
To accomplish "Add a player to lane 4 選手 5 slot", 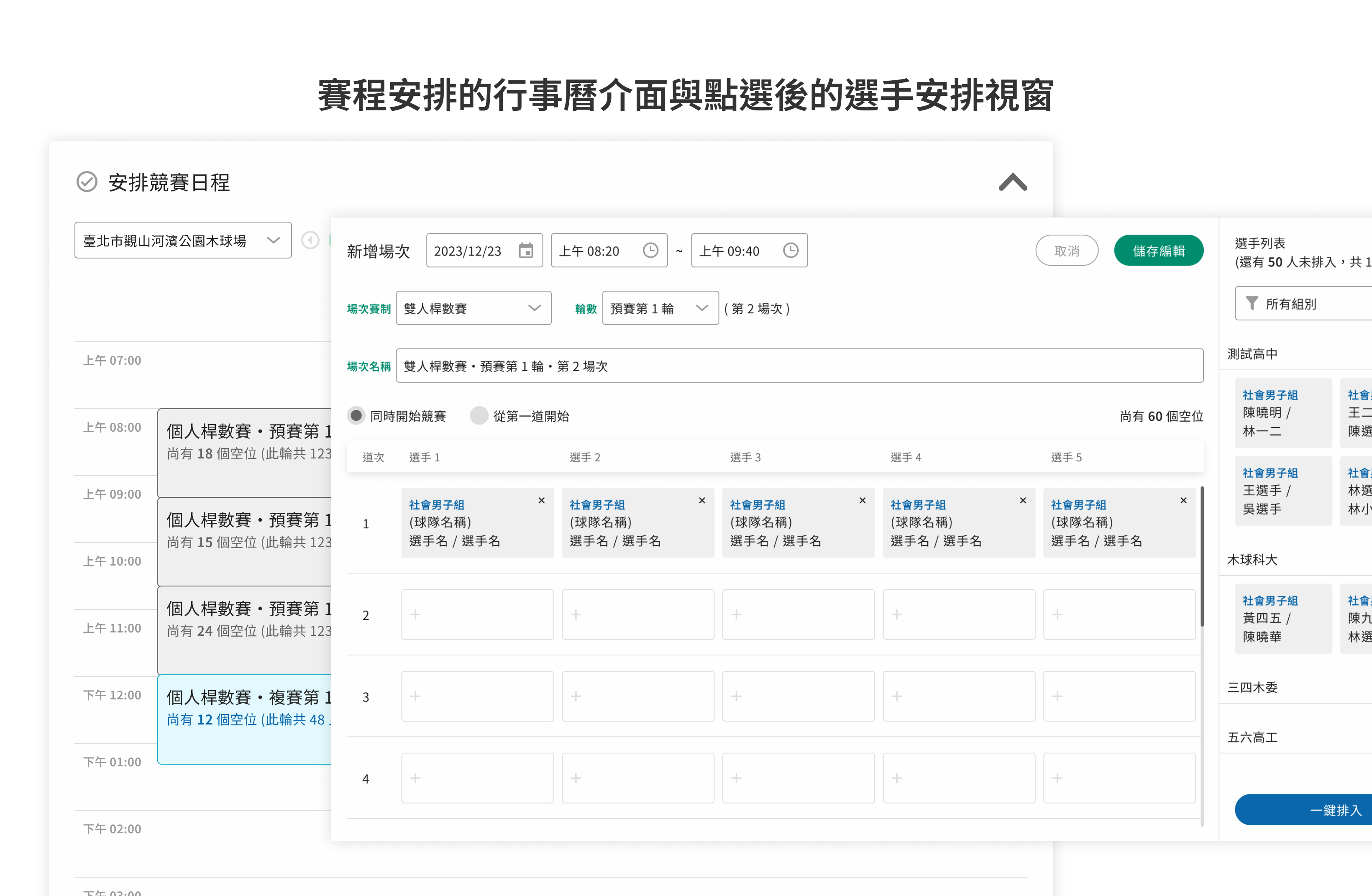I will (1119, 778).
